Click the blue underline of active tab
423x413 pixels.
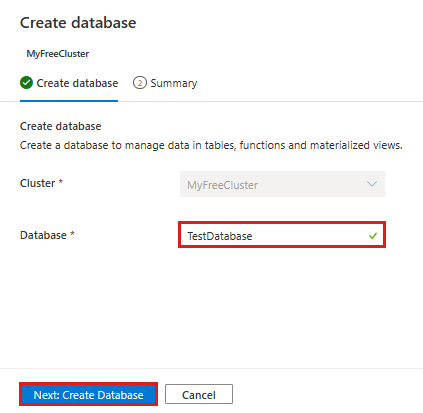[x=69, y=101]
